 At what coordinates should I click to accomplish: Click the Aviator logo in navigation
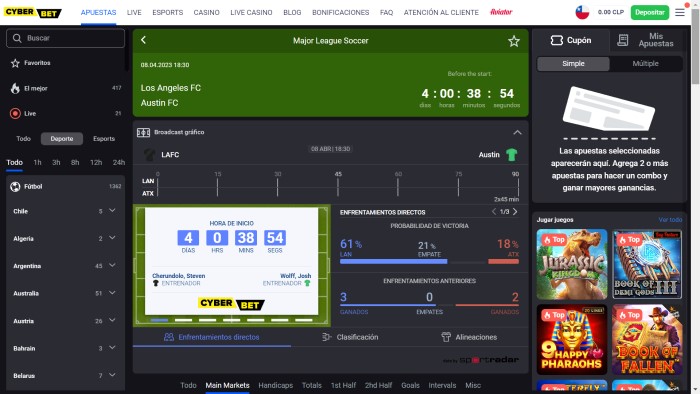click(501, 12)
